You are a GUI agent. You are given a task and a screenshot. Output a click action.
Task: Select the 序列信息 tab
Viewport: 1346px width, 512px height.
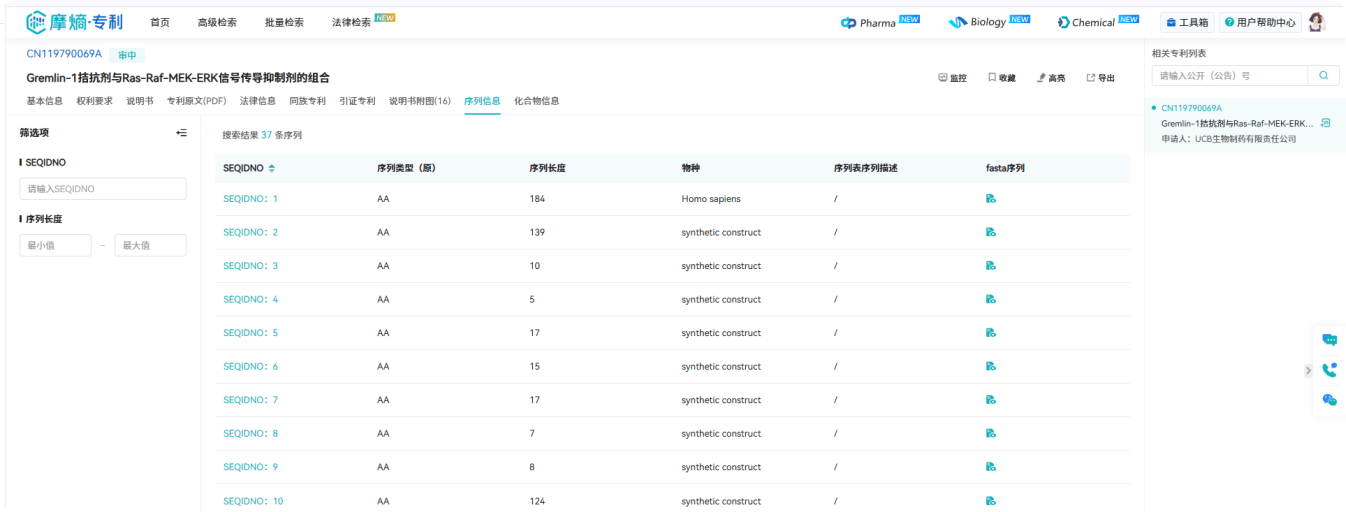482,101
